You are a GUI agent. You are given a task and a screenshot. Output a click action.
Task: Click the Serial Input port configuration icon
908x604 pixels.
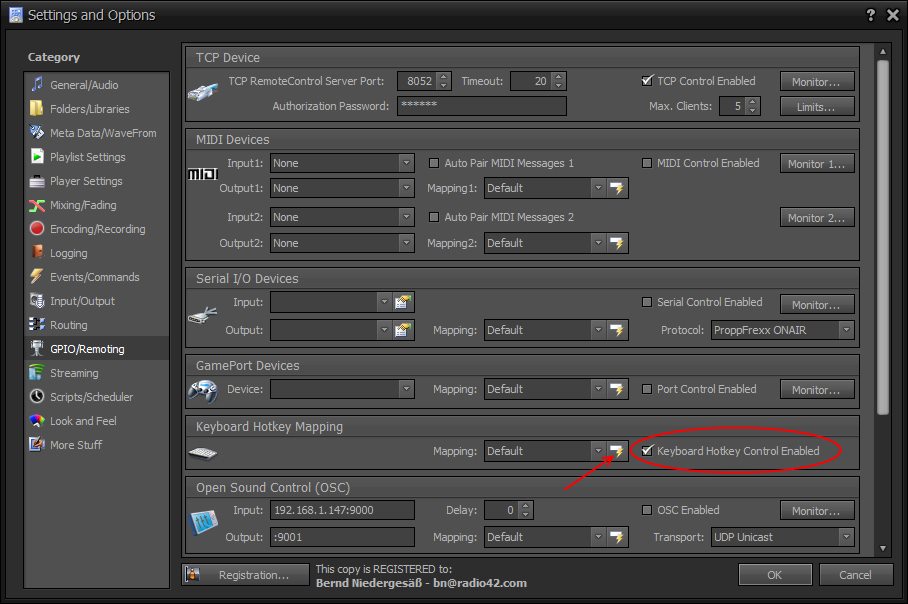tap(404, 302)
